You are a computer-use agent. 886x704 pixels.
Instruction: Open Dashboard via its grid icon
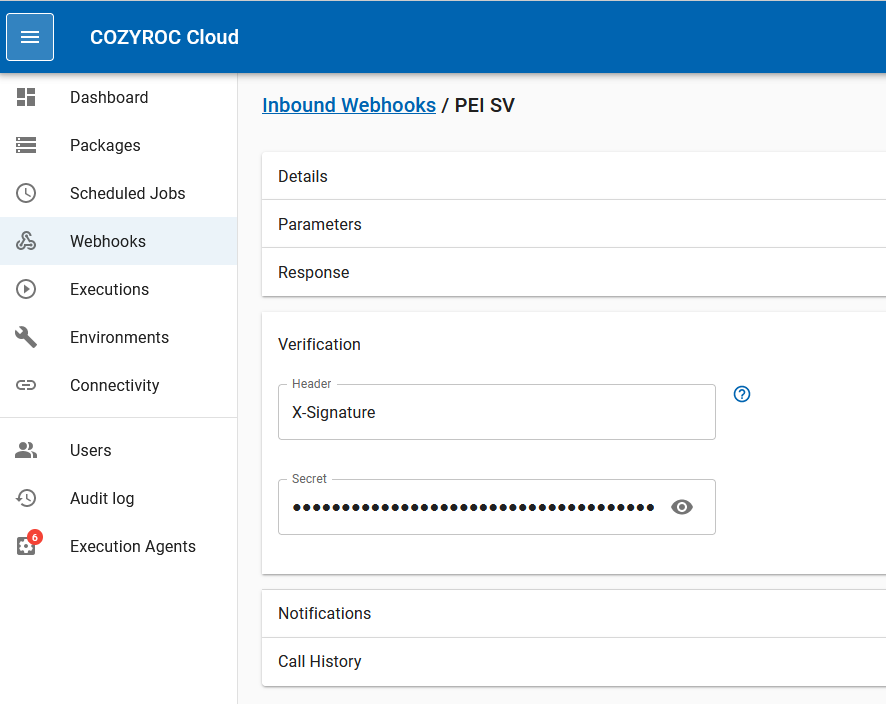26,97
